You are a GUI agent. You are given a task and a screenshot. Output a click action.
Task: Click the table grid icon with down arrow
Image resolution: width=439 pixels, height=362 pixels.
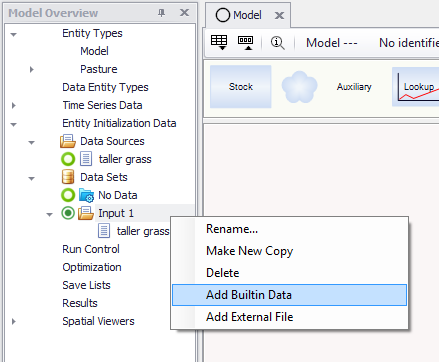point(219,43)
